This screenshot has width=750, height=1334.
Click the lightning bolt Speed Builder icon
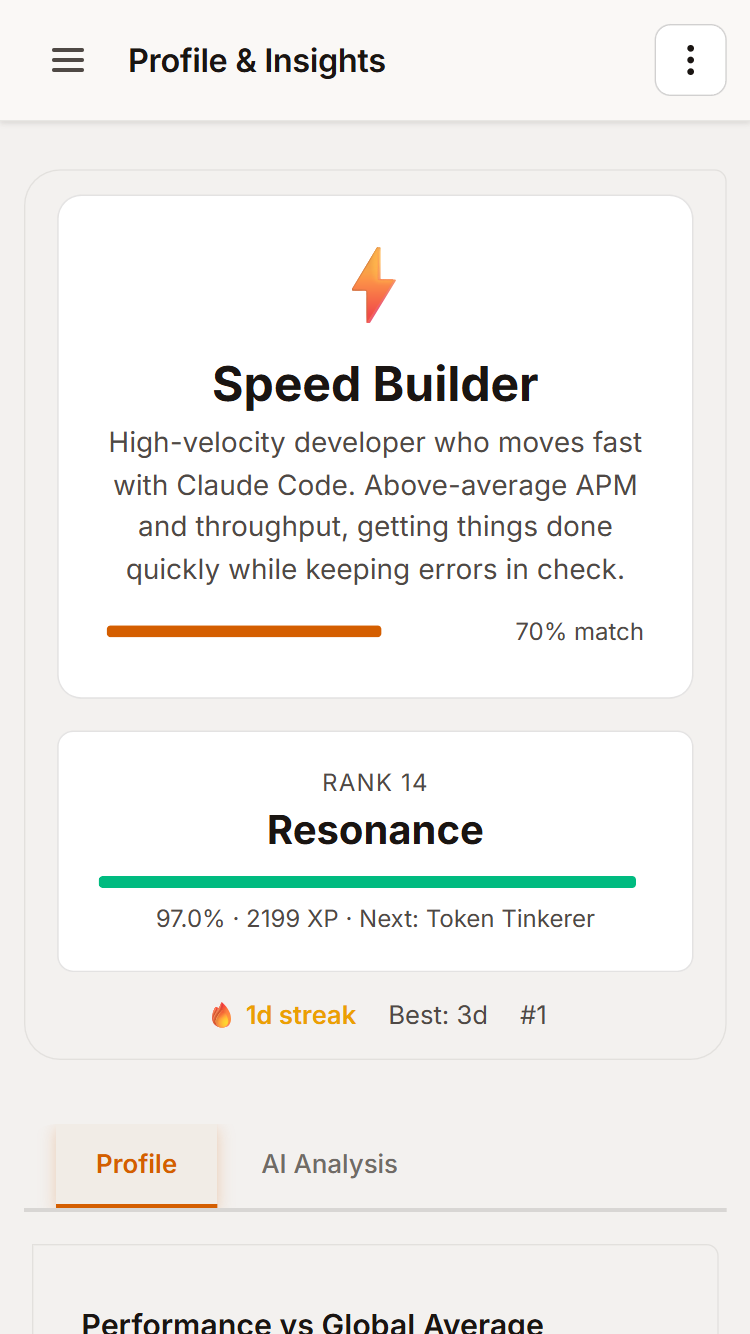[x=374, y=284]
